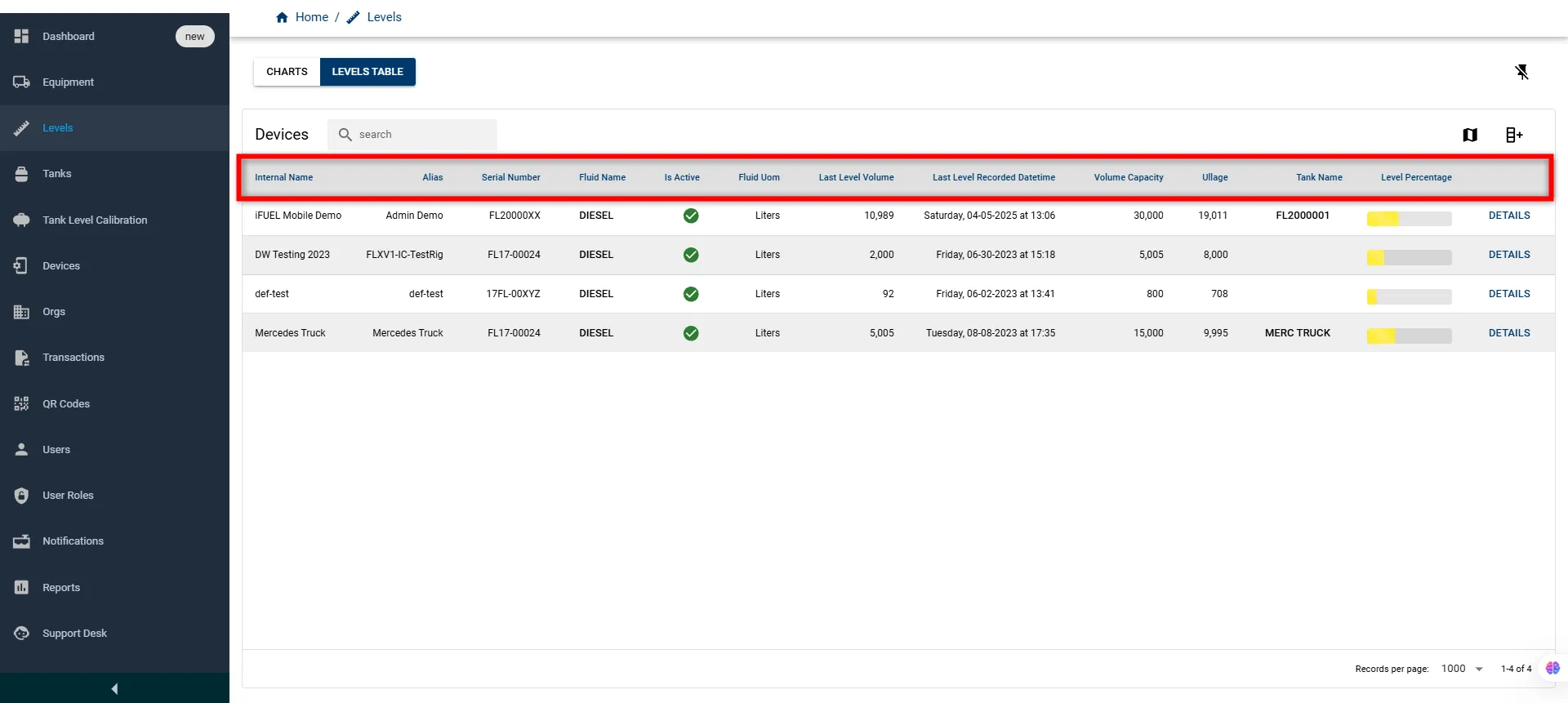Open the Records per page dropdown

[1462, 669]
